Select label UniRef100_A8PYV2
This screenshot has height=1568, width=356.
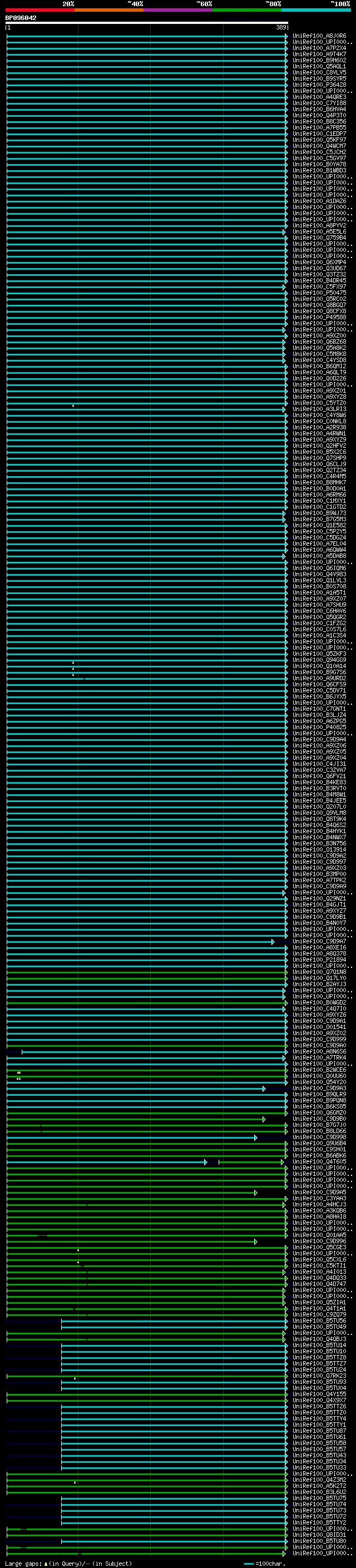coord(319,225)
